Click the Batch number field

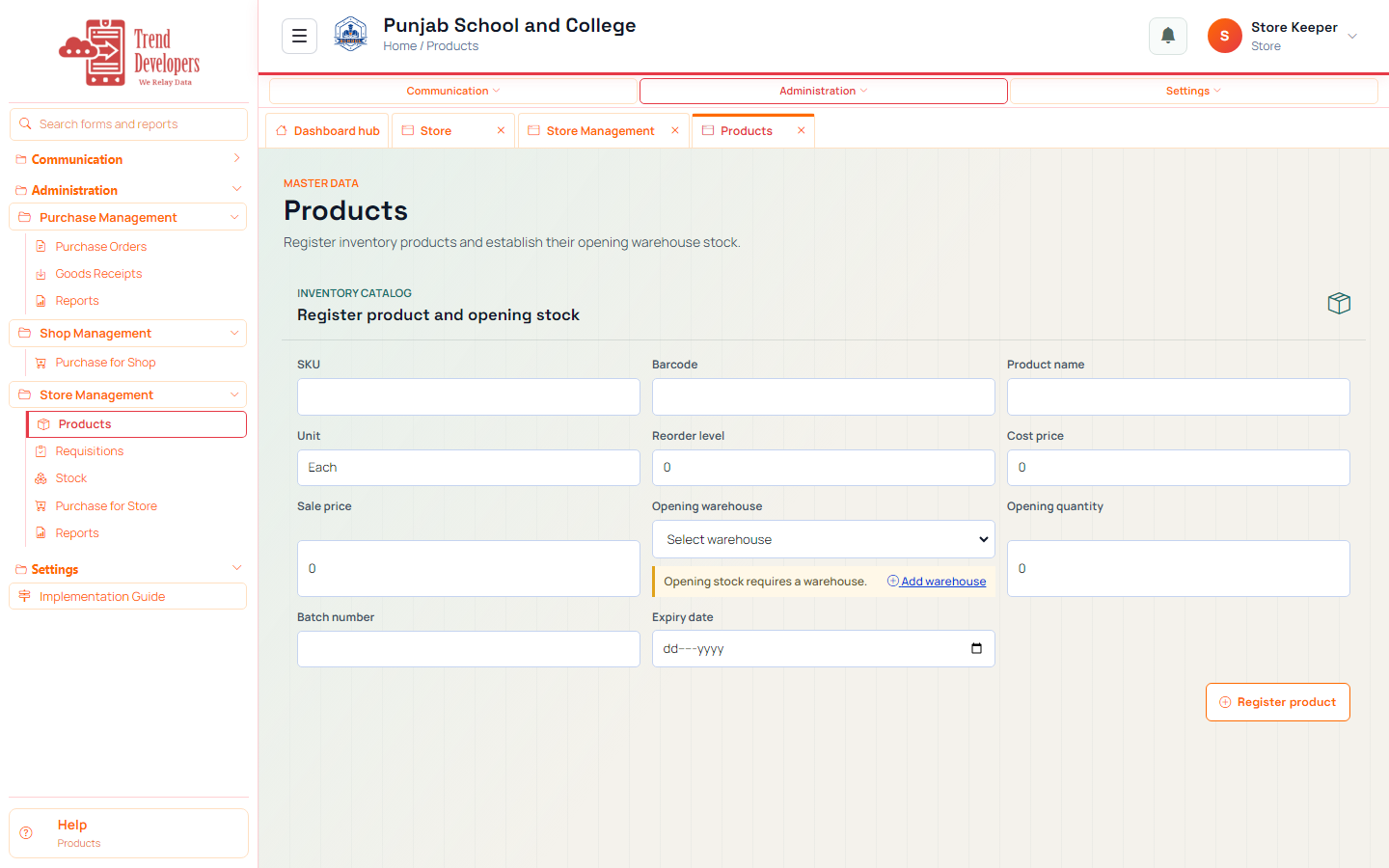(x=469, y=649)
